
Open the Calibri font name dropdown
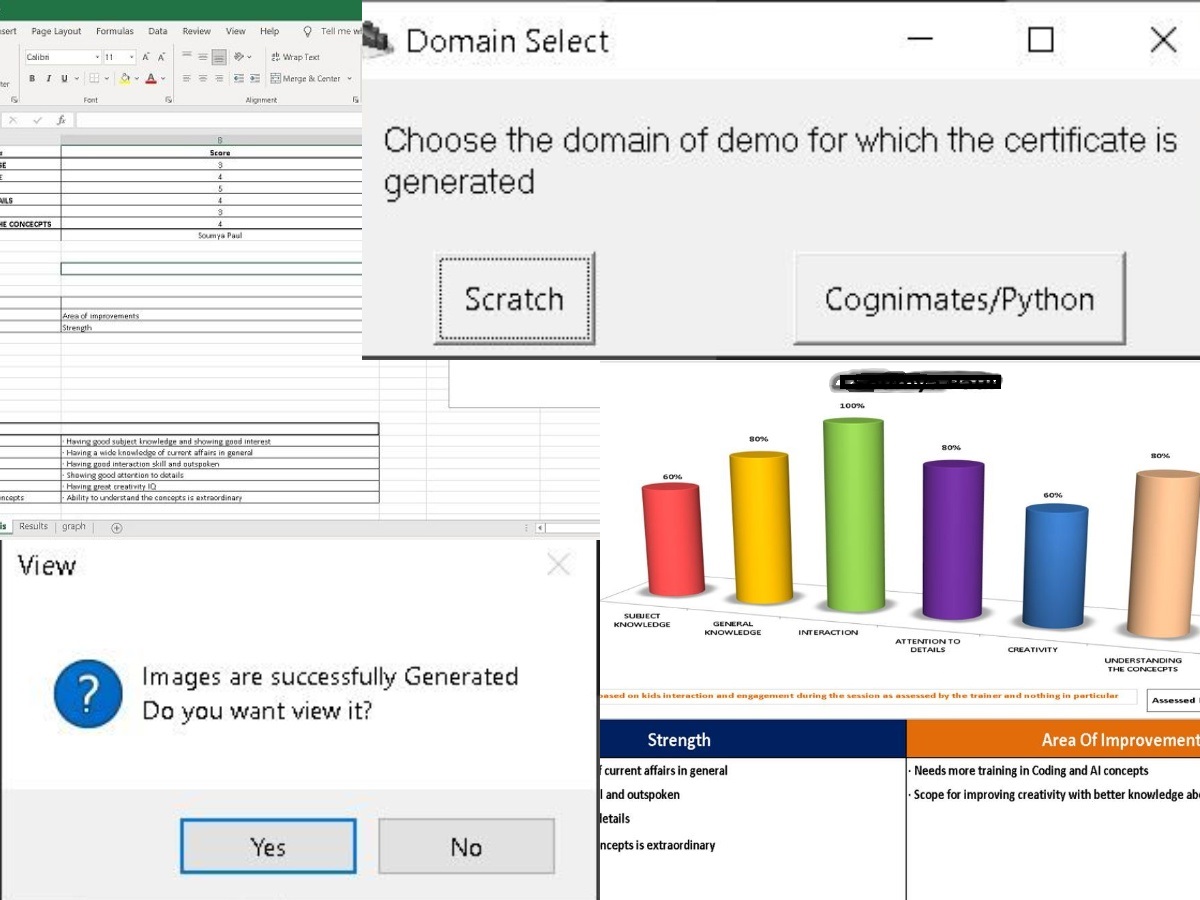pos(97,57)
